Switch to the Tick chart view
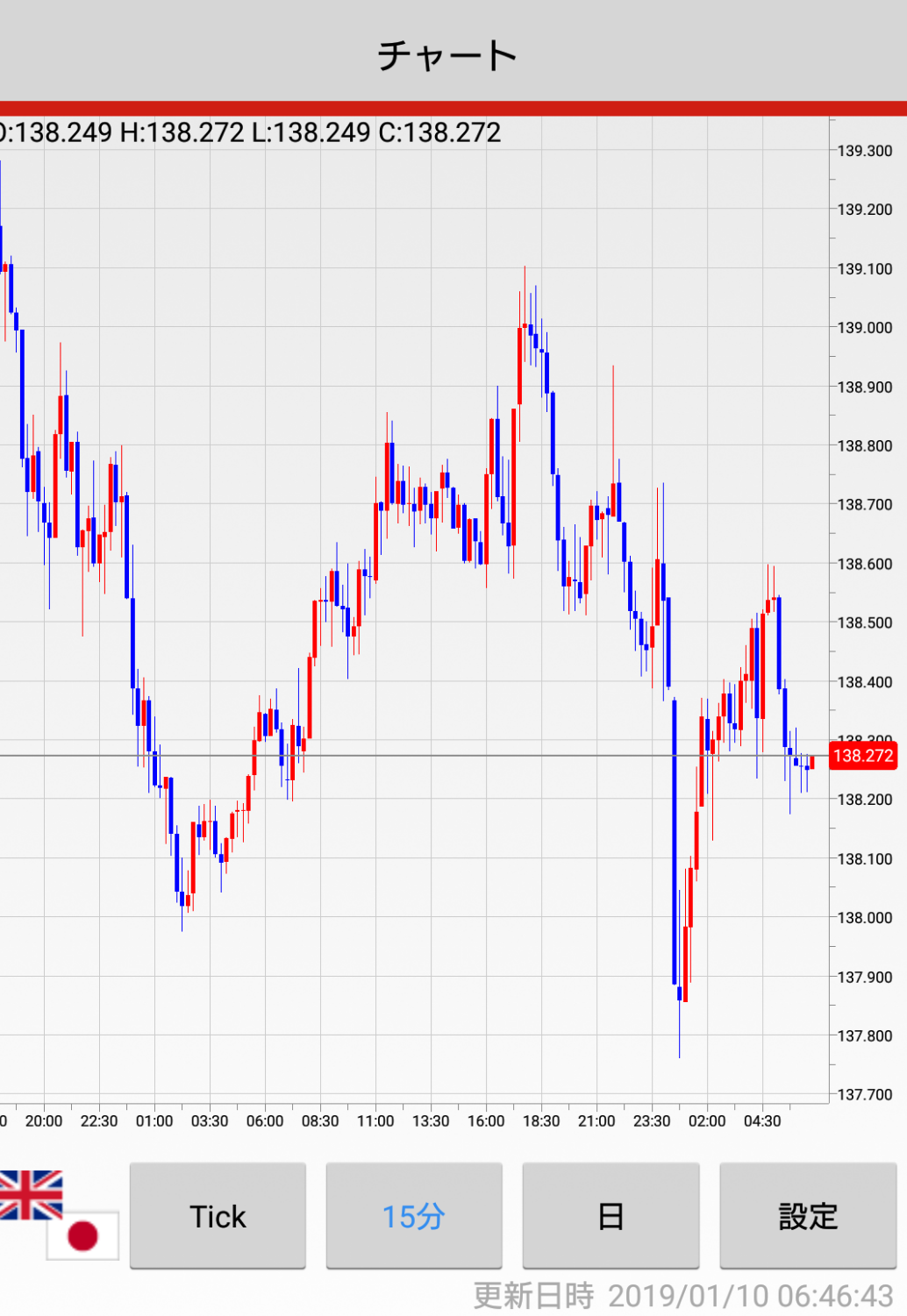 tap(218, 1216)
